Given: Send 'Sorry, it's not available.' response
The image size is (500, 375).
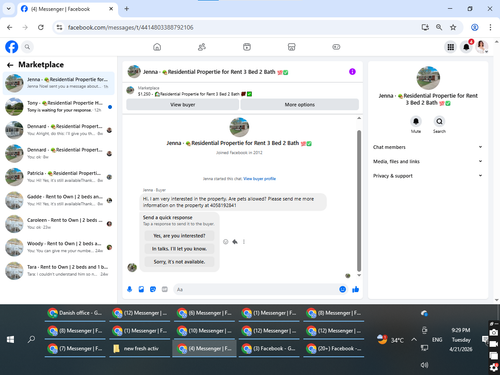Looking at the screenshot, I should [x=179, y=262].
